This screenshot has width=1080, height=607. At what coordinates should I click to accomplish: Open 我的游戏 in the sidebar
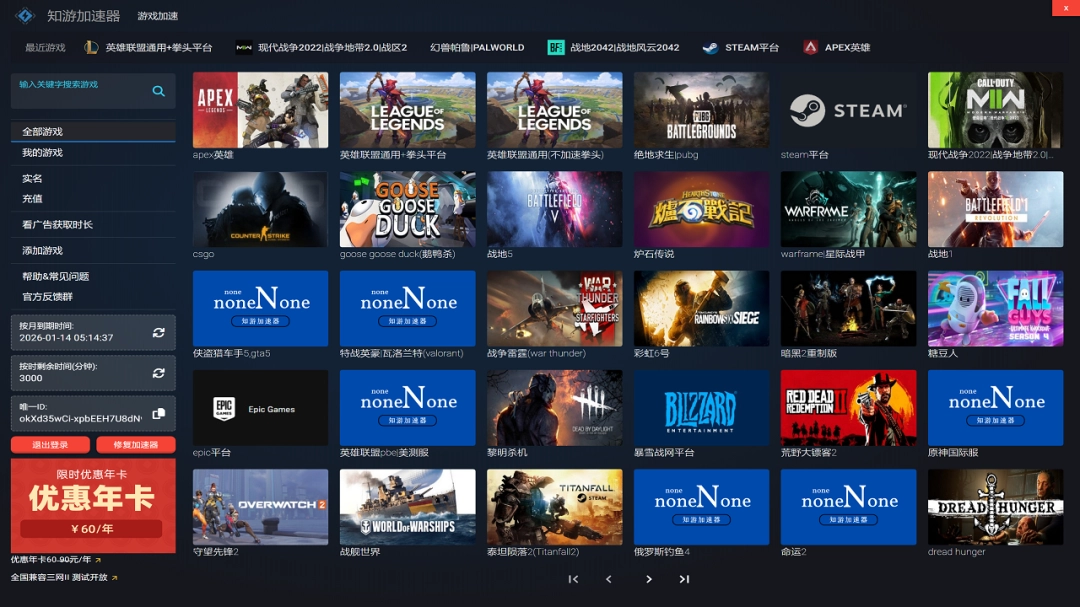click(x=42, y=153)
